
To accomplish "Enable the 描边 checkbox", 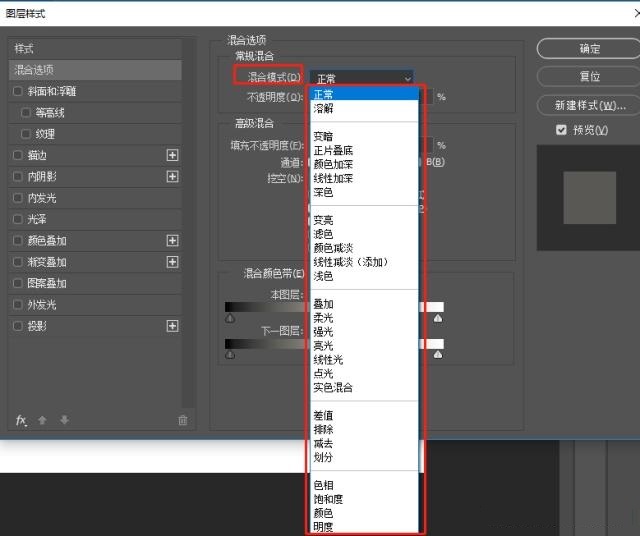I will point(18,155).
